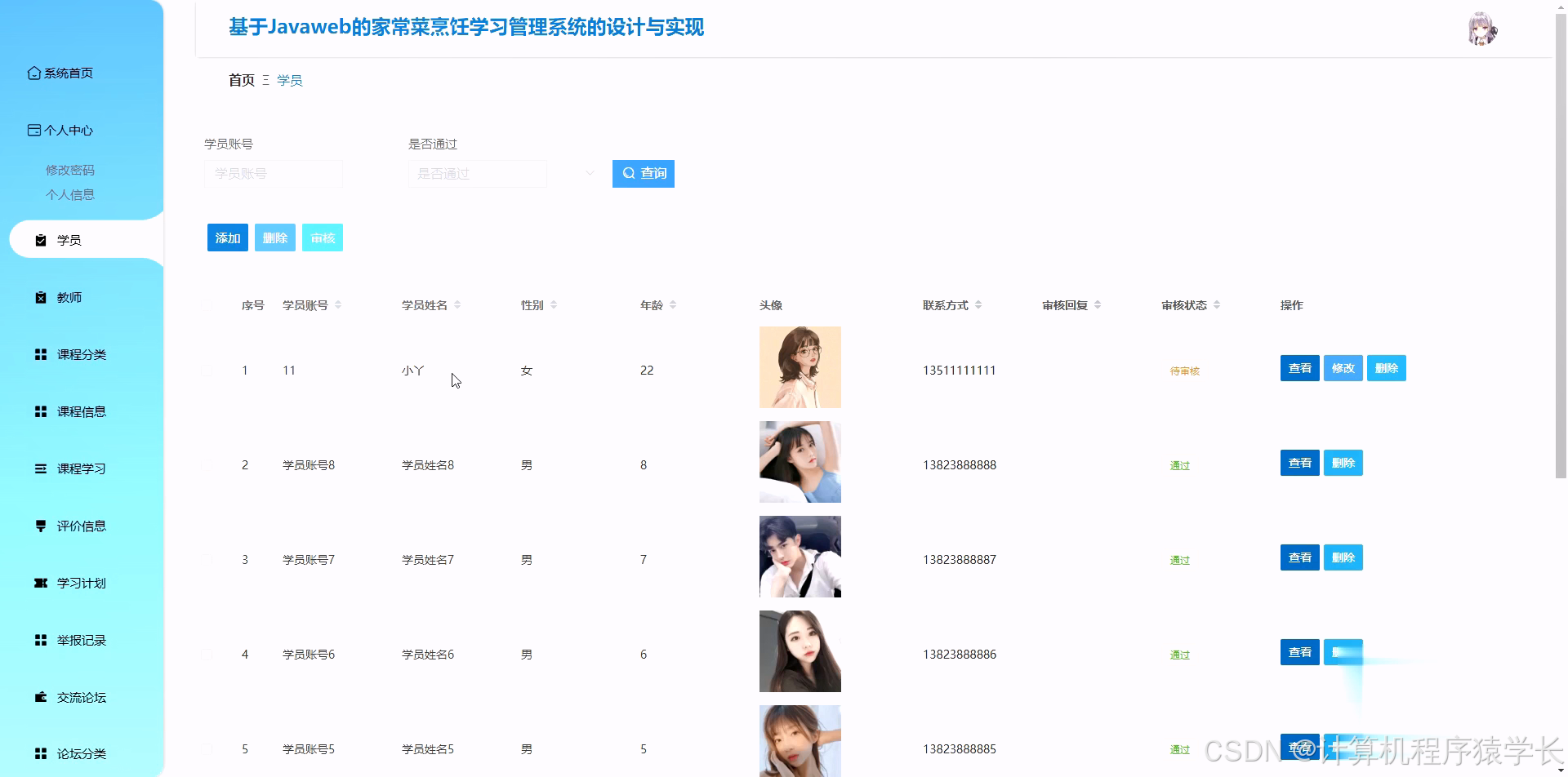The image size is (1568, 777).
Task: Open the 交流论坛 forum icon in sidebar
Action: click(40, 697)
